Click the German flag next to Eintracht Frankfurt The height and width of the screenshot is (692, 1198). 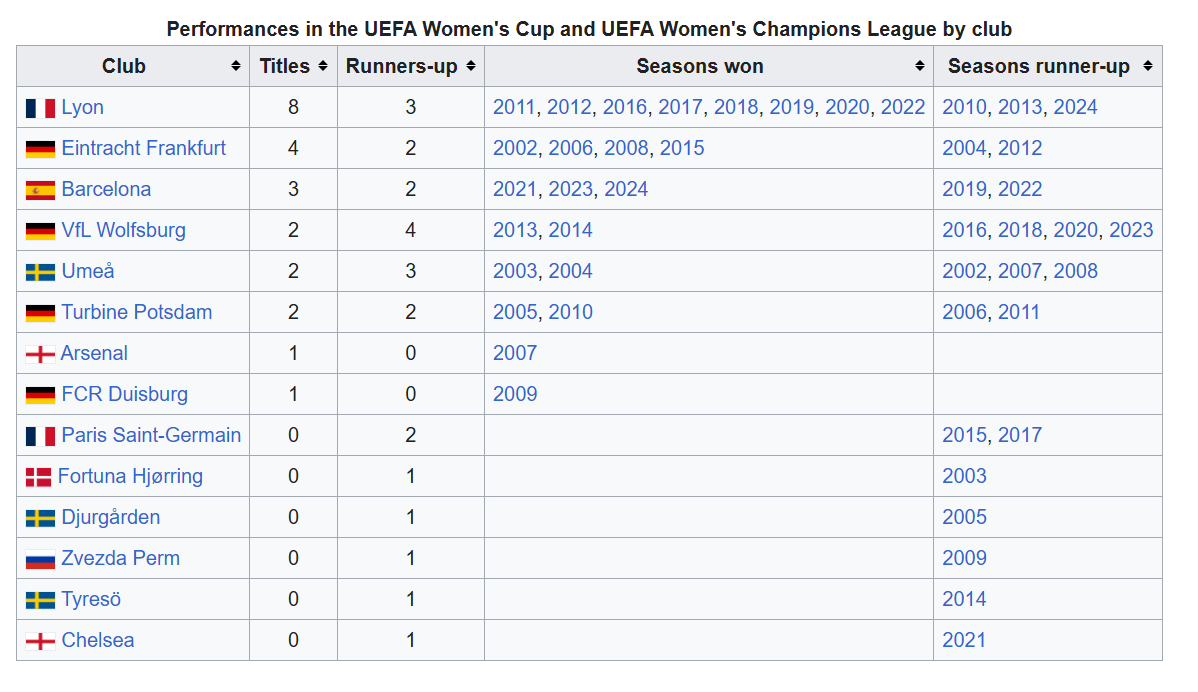point(40,149)
